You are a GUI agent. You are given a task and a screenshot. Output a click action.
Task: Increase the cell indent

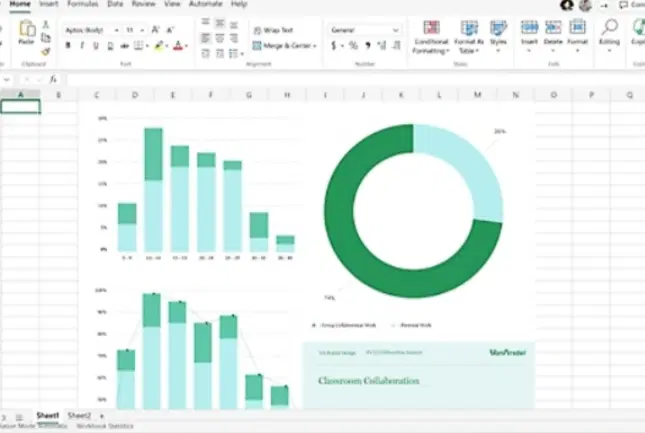coord(220,53)
